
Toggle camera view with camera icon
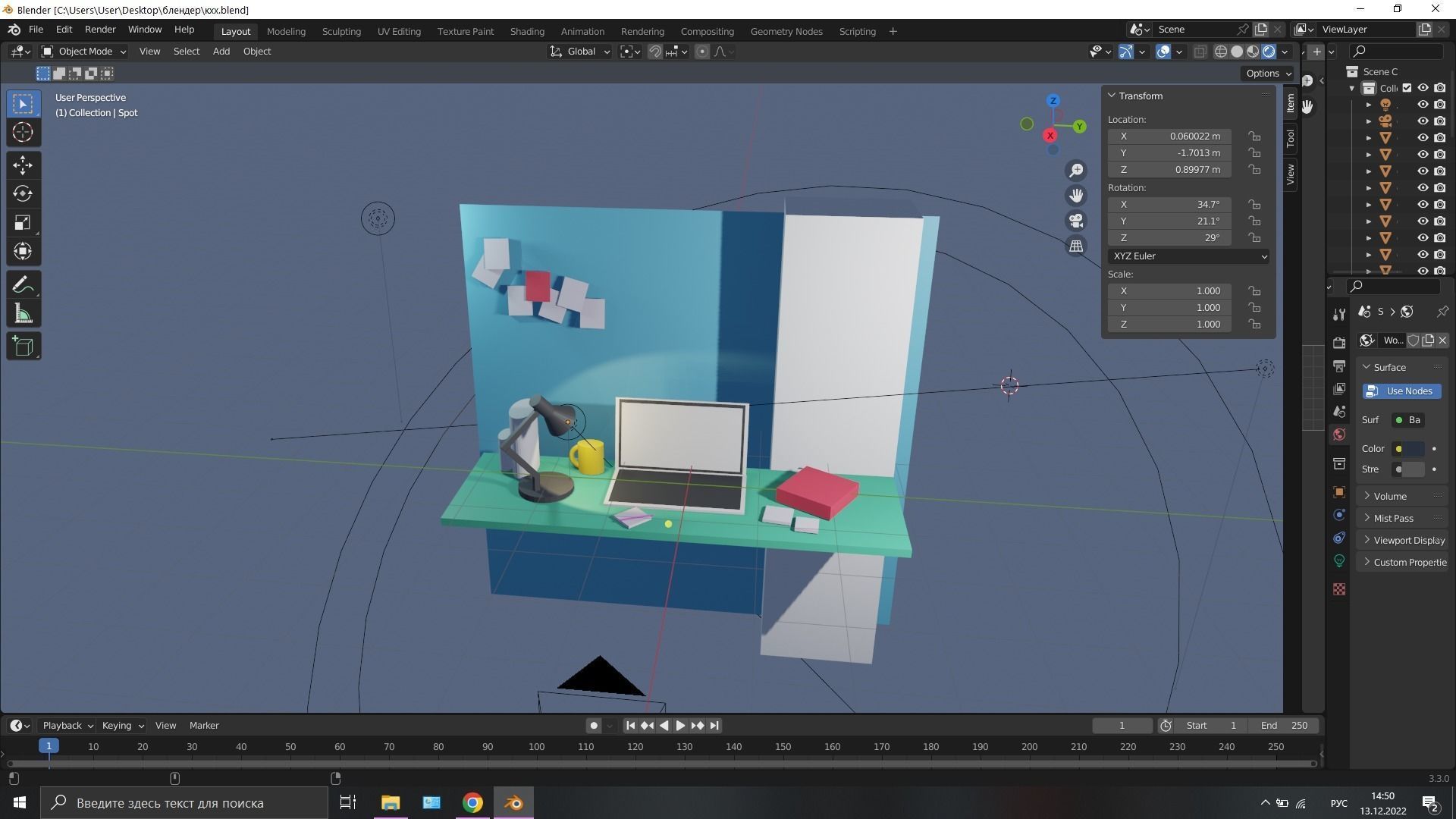coord(1076,221)
